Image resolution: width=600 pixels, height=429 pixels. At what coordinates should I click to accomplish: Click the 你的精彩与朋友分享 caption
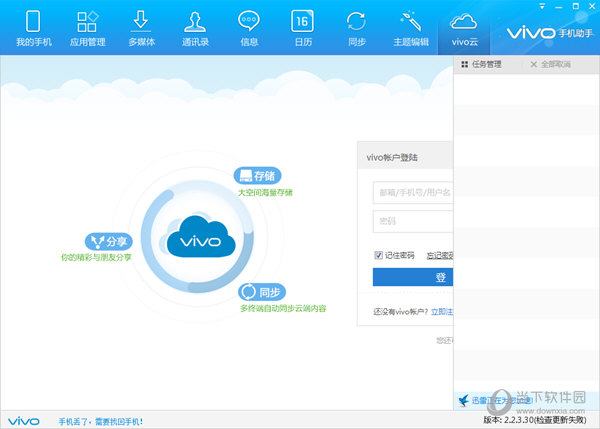click(96, 257)
